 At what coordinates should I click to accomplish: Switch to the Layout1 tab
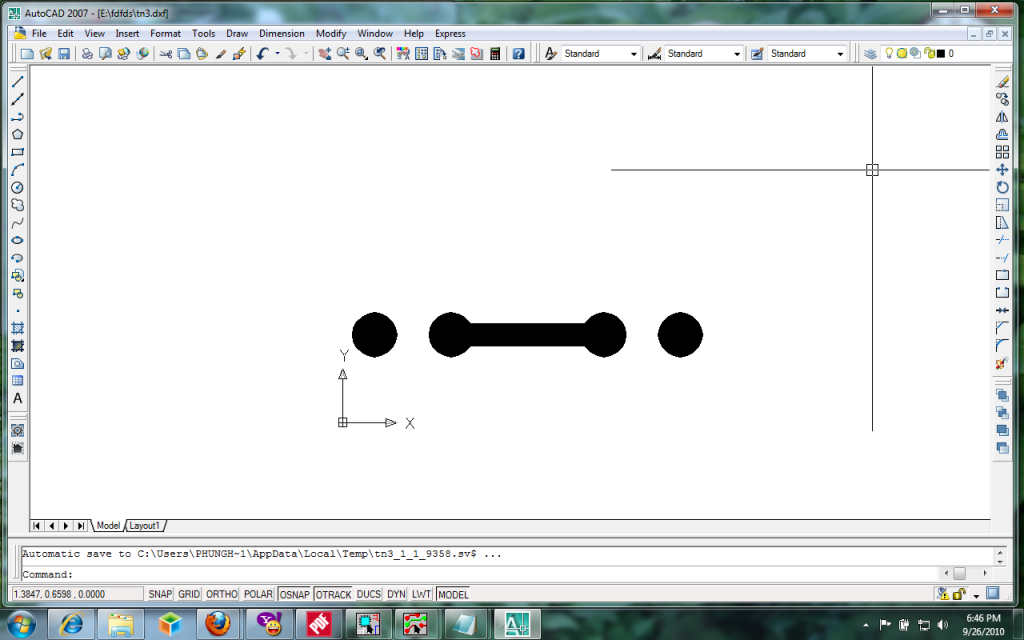pyautogui.click(x=144, y=526)
